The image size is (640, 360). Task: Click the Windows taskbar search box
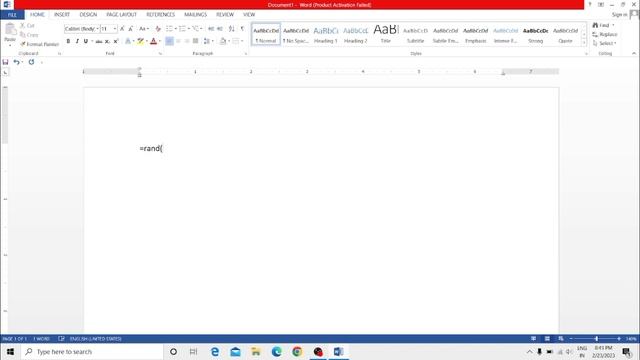(x=92, y=352)
